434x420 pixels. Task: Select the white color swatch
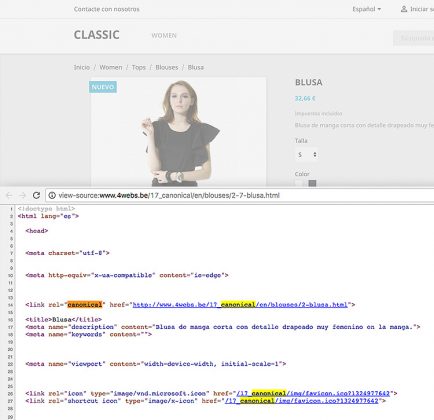[x=299, y=183]
